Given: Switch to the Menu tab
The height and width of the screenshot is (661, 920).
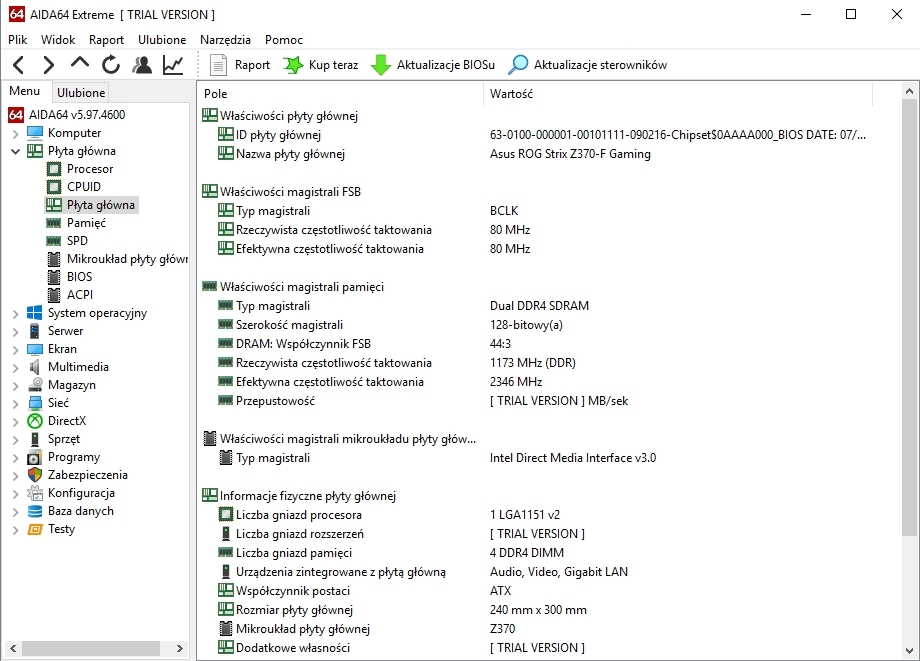Looking at the screenshot, I should point(25,91).
